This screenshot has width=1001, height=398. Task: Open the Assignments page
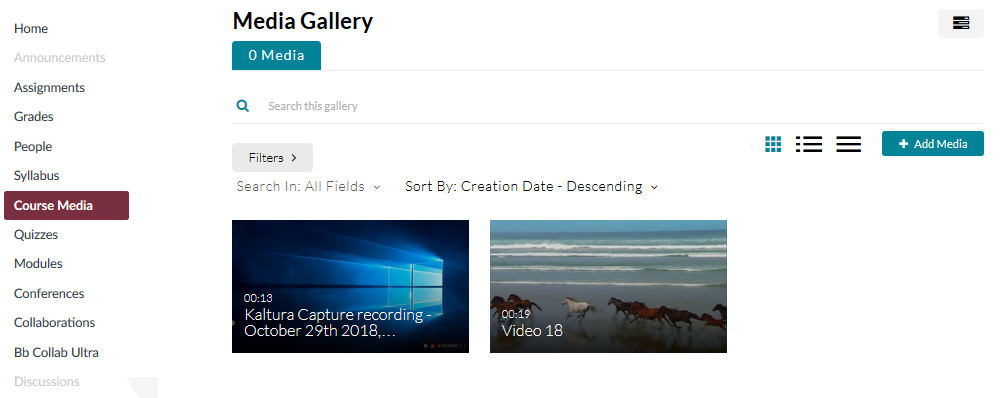pyautogui.click(x=49, y=88)
